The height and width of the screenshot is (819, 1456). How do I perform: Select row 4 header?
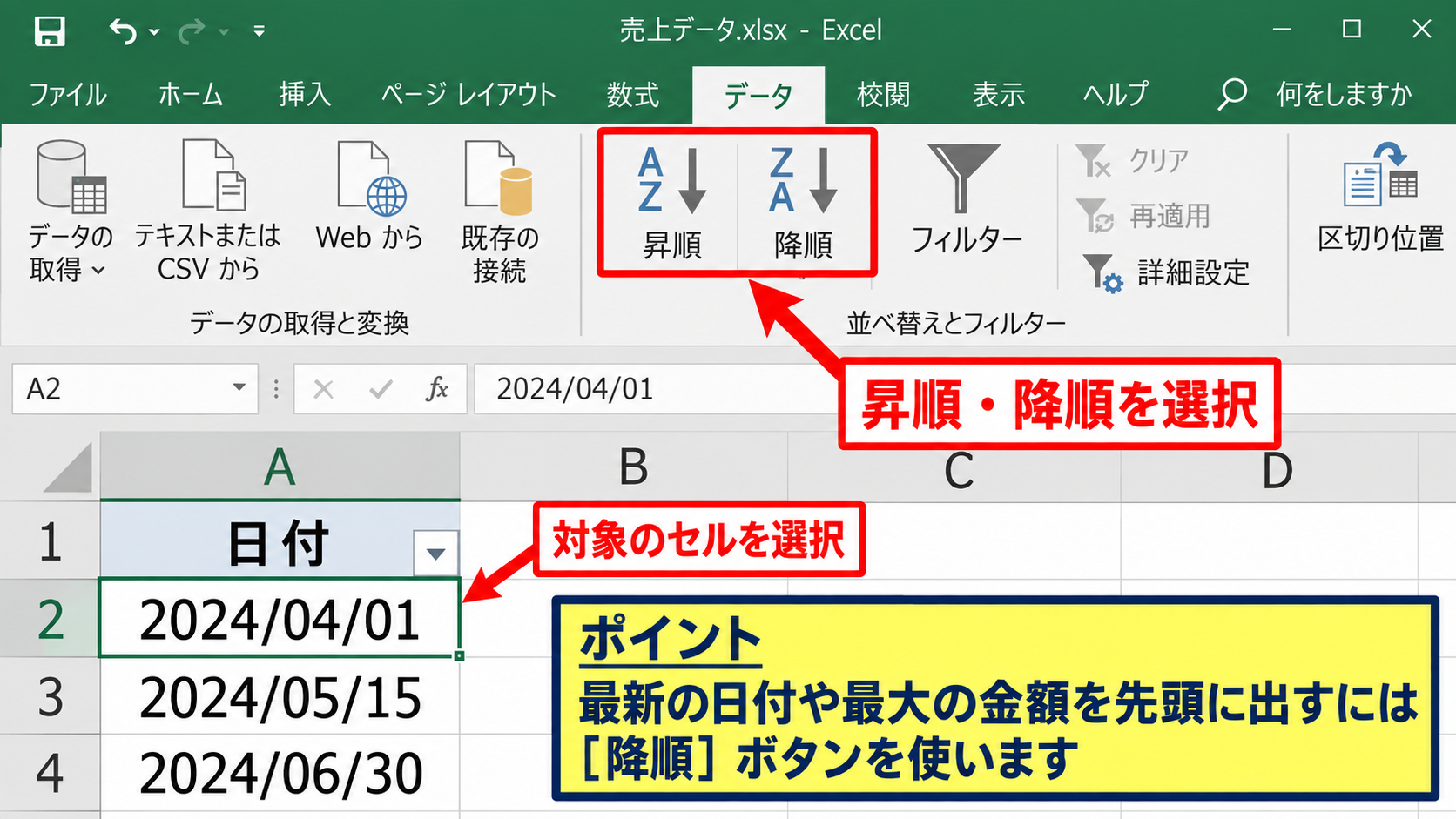50,774
